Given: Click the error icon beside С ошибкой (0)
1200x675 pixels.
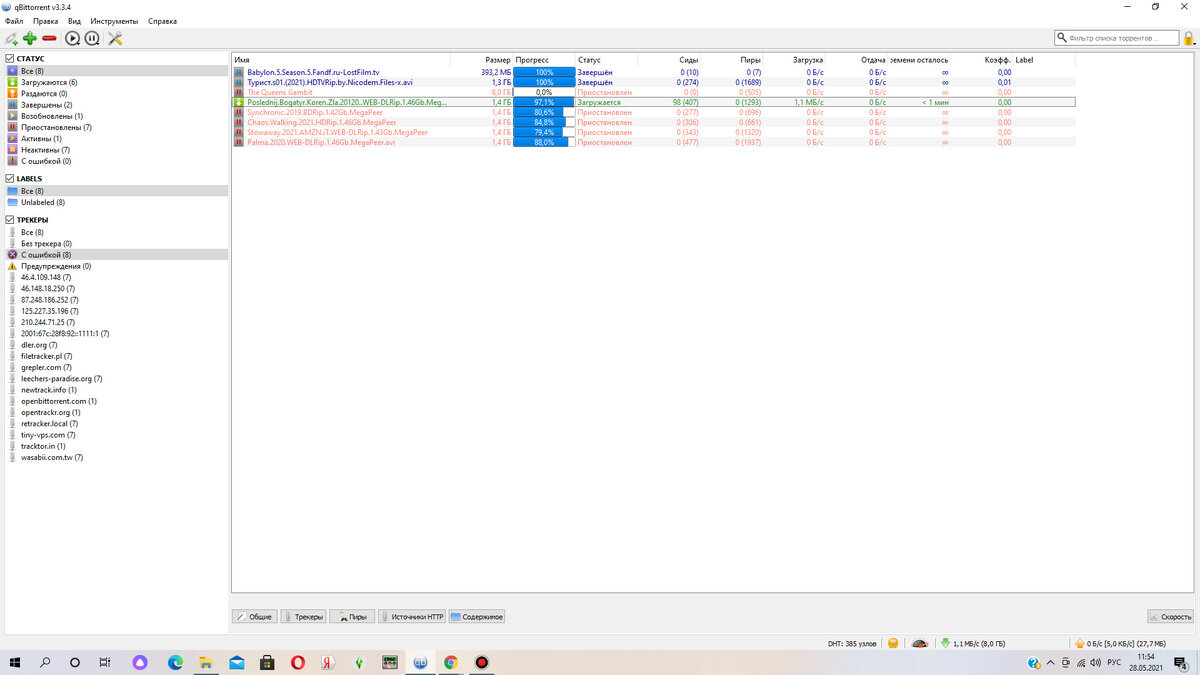Looking at the screenshot, I should 12,161.
